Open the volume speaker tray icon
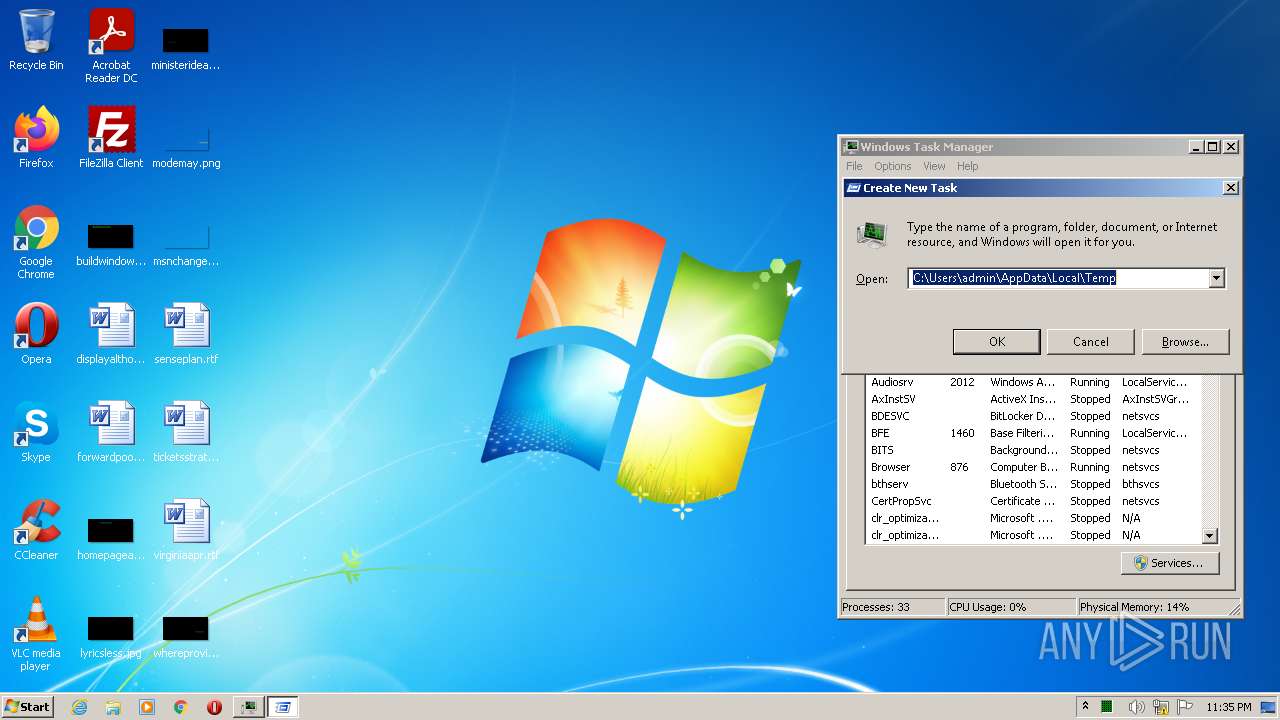The height and width of the screenshot is (720, 1280). pyautogui.click(x=1137, y=707)
